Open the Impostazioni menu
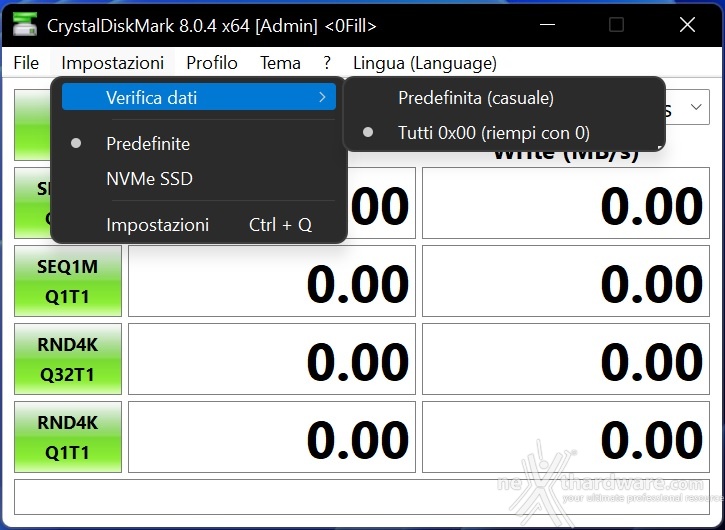 pos(112,63)
